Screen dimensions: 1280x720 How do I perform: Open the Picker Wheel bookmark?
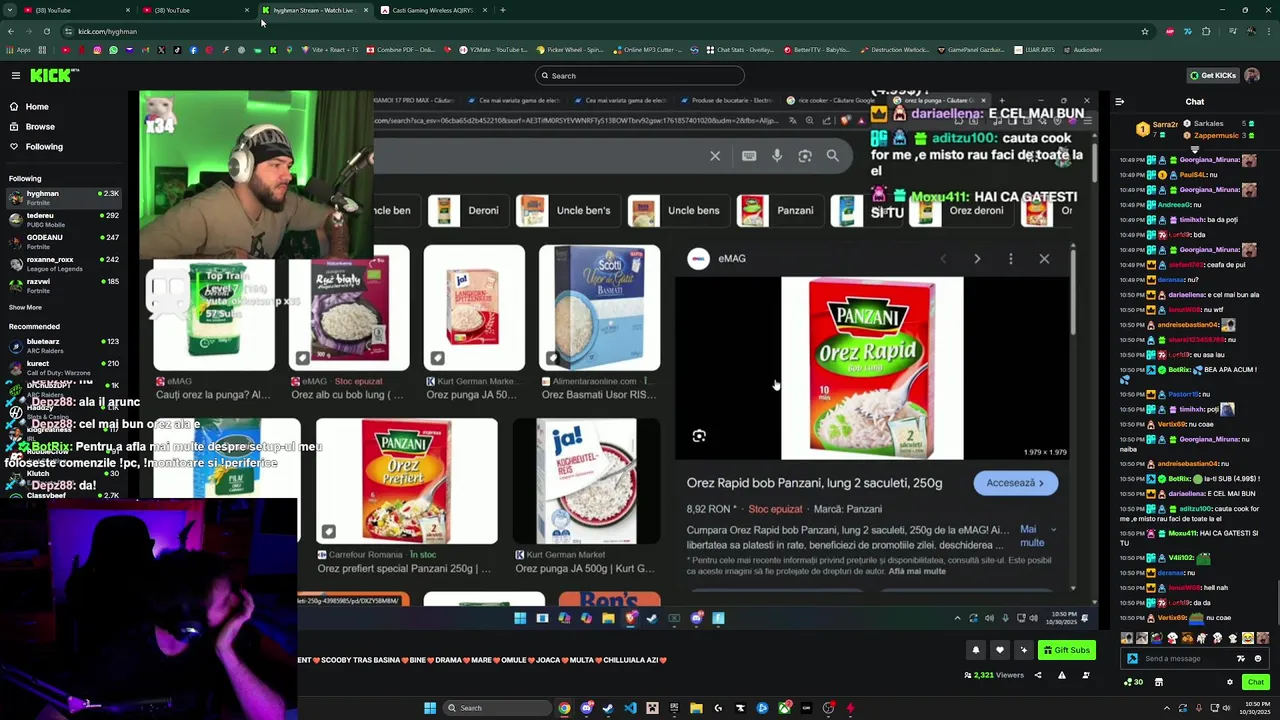[x=570, y=49]
